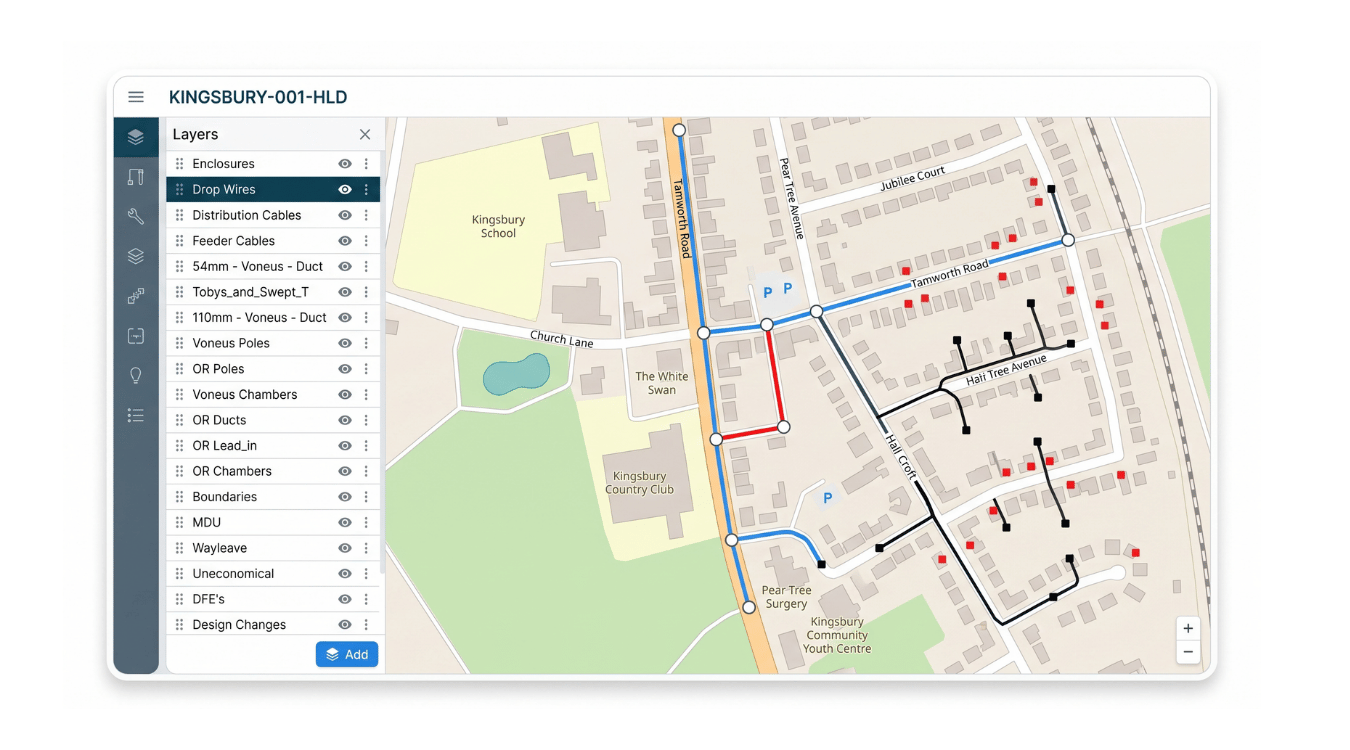Open the hamburger menu beside KINGSBURY-001-HLD
Viewport: 1350px width, 750px height.
[136, 97]
